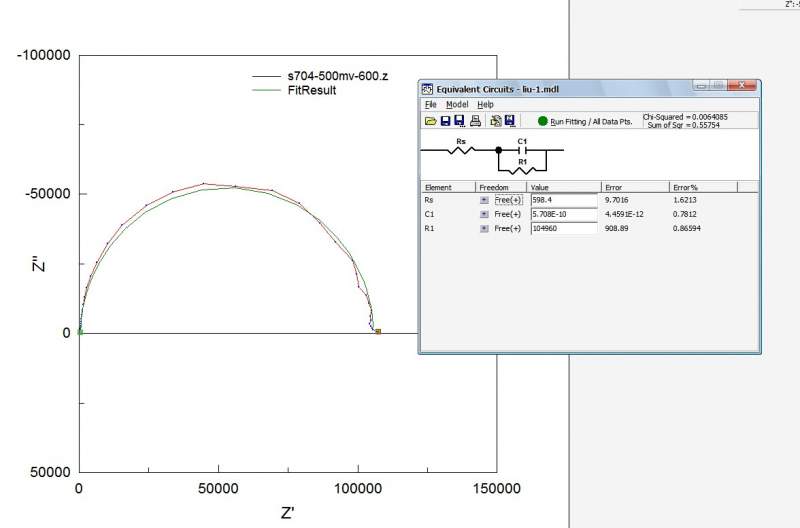Viewport: 800px width, 528px height.
Task: Click the green marker at the plot origin
Action: pos(80,332)
